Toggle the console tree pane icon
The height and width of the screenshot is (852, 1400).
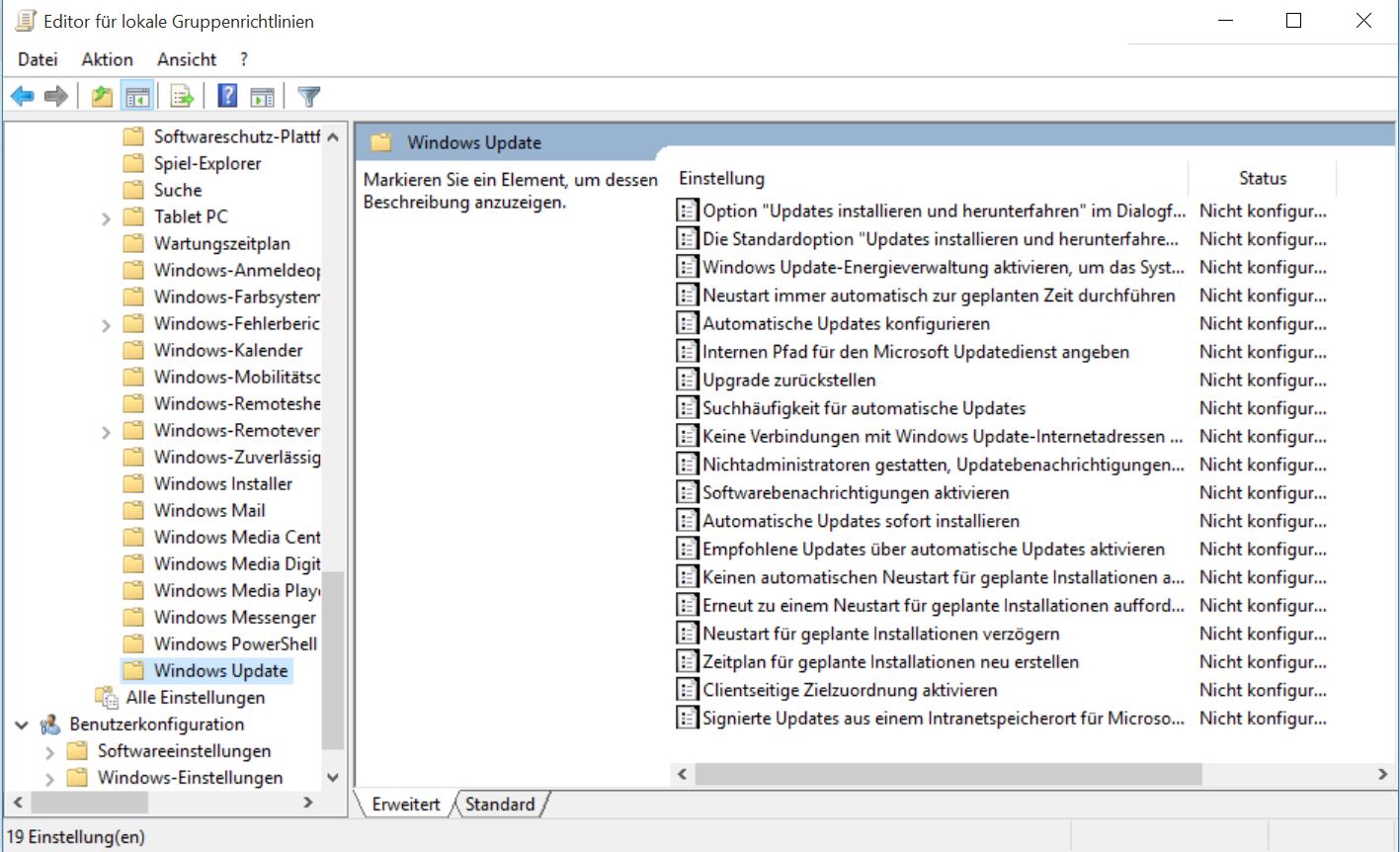click(136, 96)
